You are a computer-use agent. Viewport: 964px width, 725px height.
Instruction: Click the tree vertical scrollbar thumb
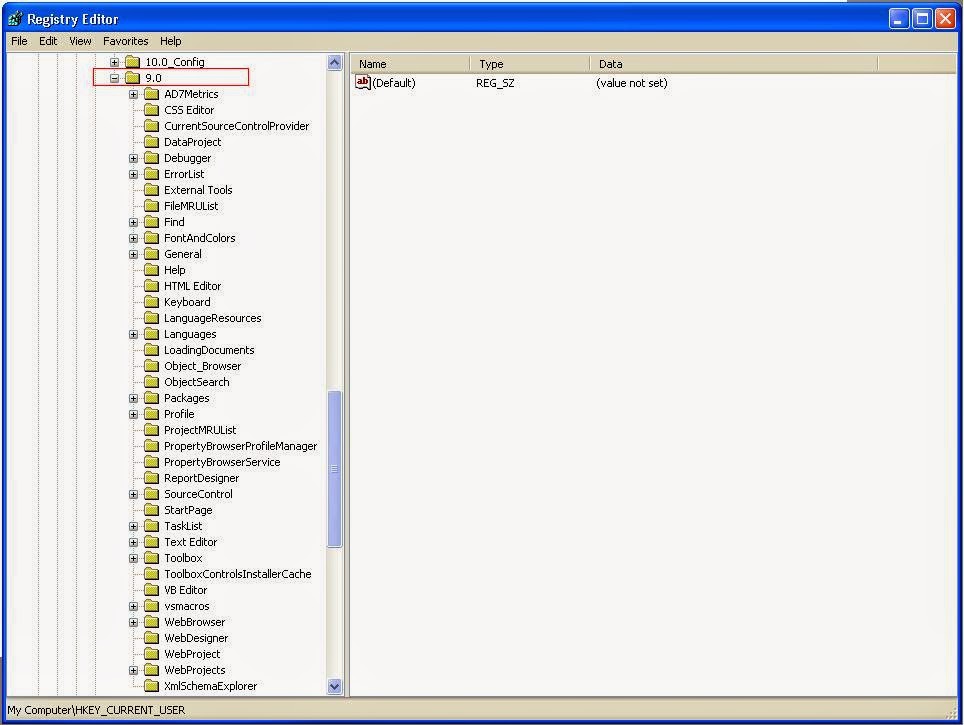tap(334, 469)
